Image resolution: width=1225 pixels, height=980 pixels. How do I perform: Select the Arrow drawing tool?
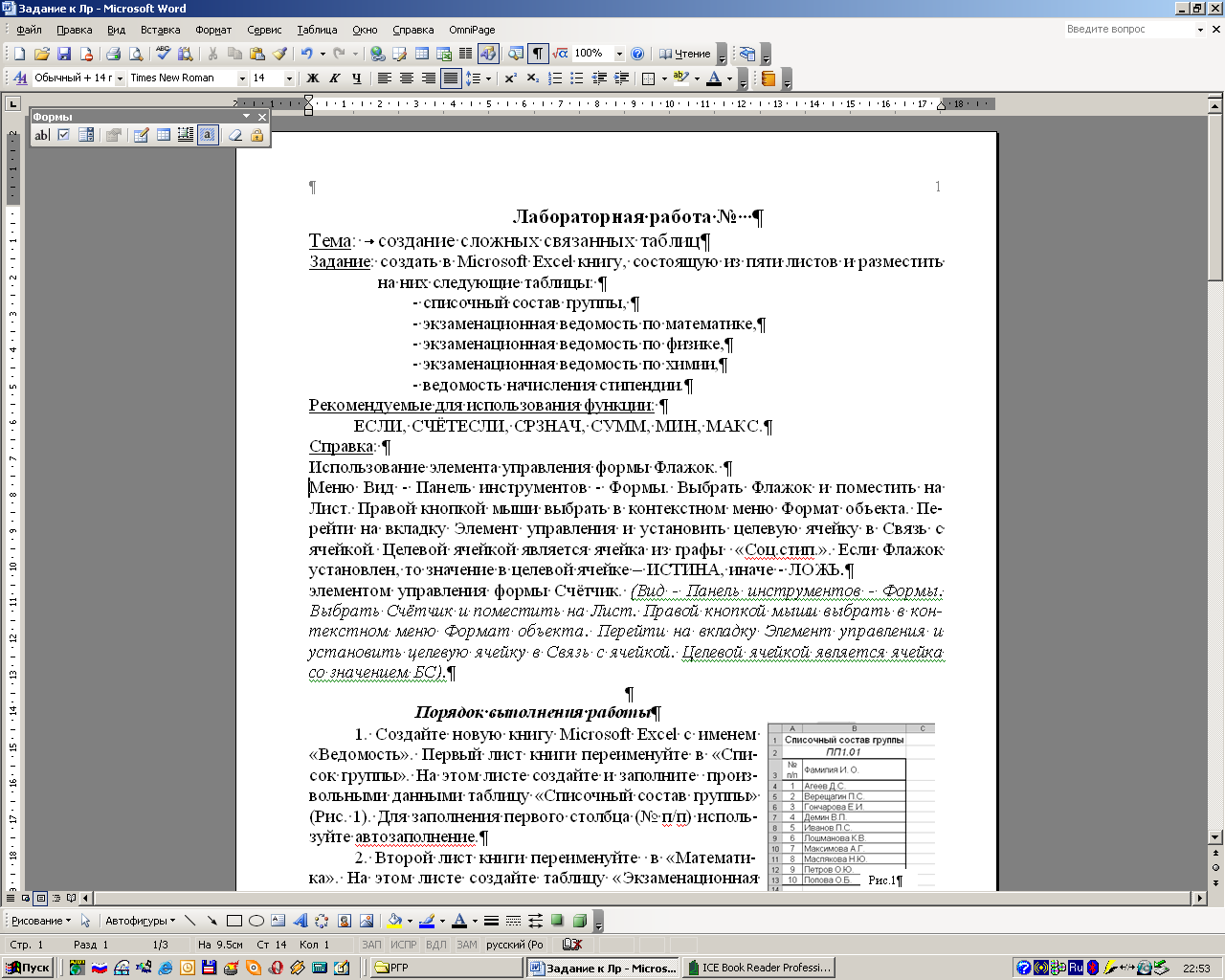[x=212, y=921]
